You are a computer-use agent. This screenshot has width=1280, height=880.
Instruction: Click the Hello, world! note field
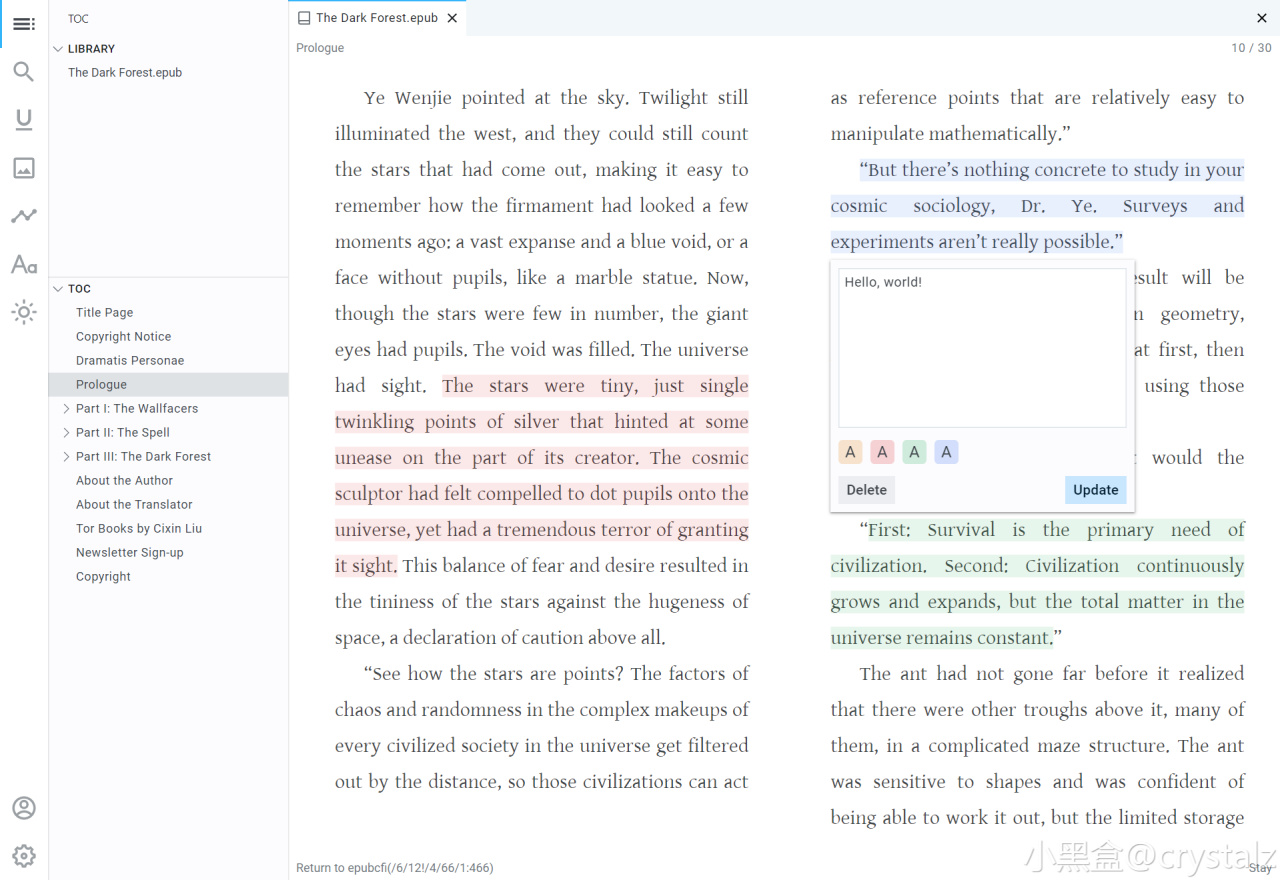[x=982, y=348]
